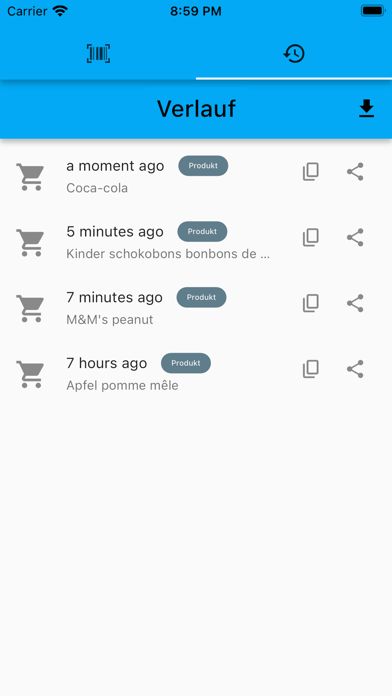Copy the M&M's peanut entry
392x696 pixels.
pyautogui.click(x=311, y=303)
